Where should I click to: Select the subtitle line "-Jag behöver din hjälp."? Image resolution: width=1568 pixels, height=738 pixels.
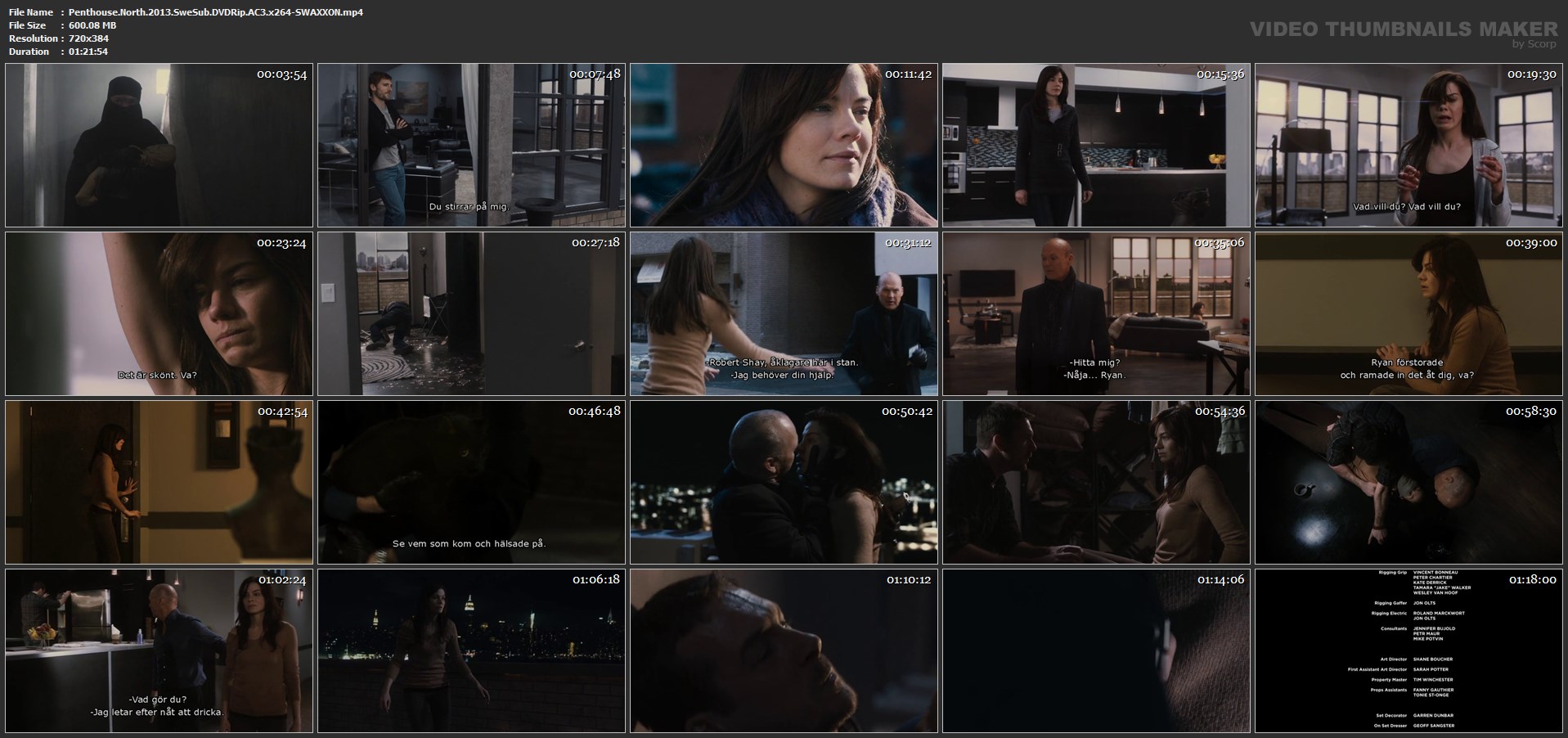784,376
